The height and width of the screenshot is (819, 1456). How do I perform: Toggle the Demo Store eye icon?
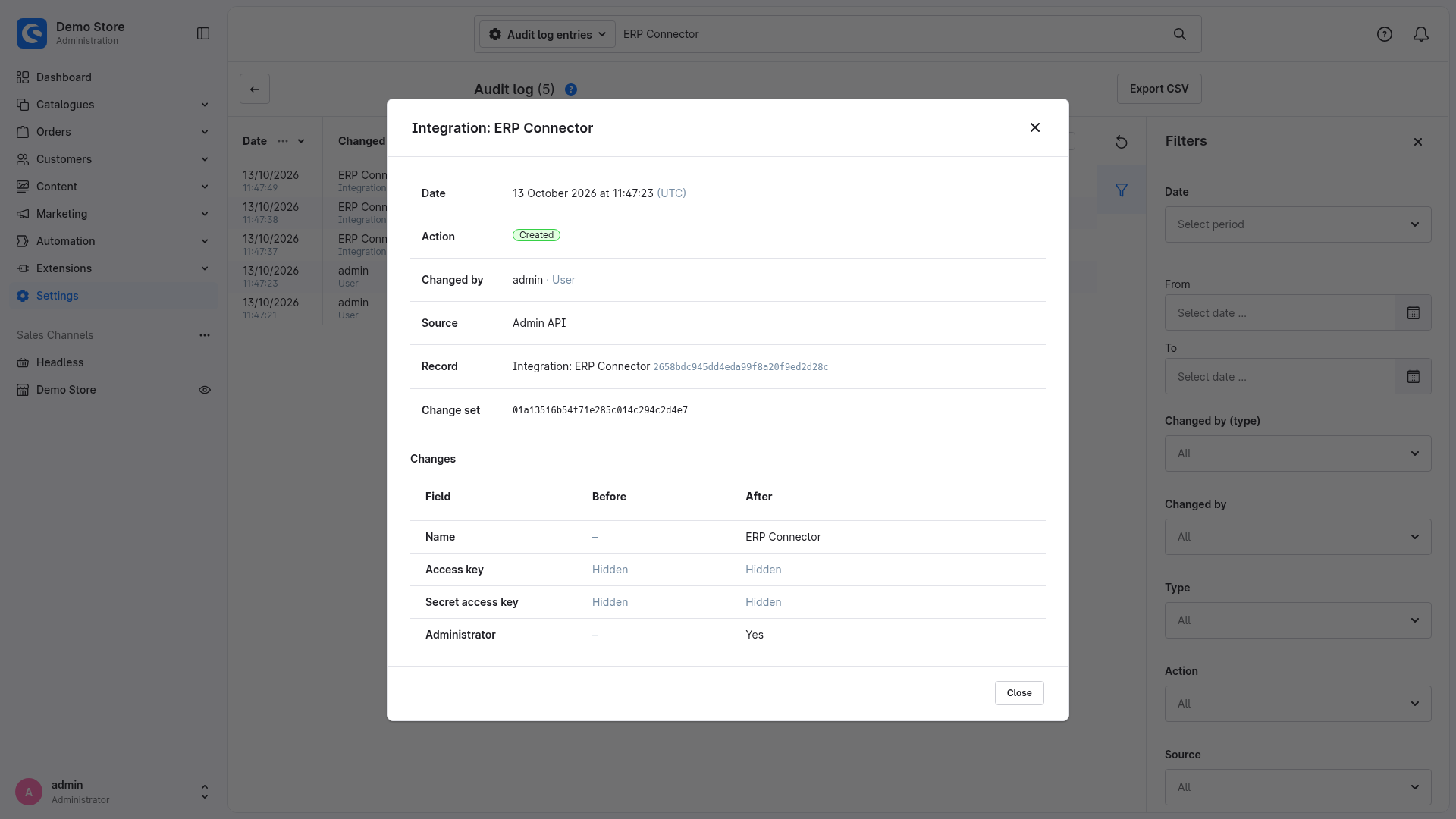click(205, 390)
